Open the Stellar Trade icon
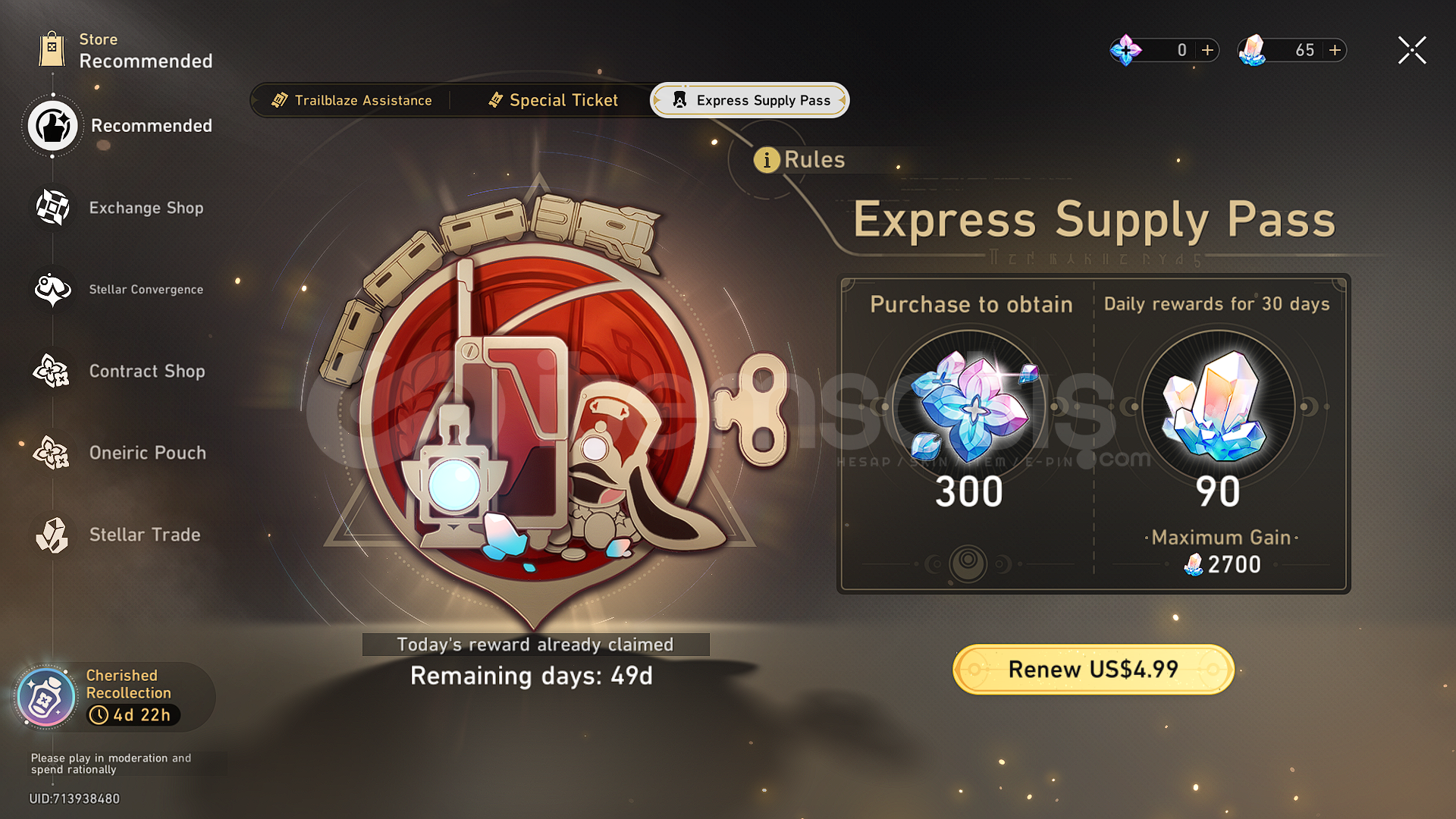This screenshot has height=819, width=1456. tap(52, 535)
